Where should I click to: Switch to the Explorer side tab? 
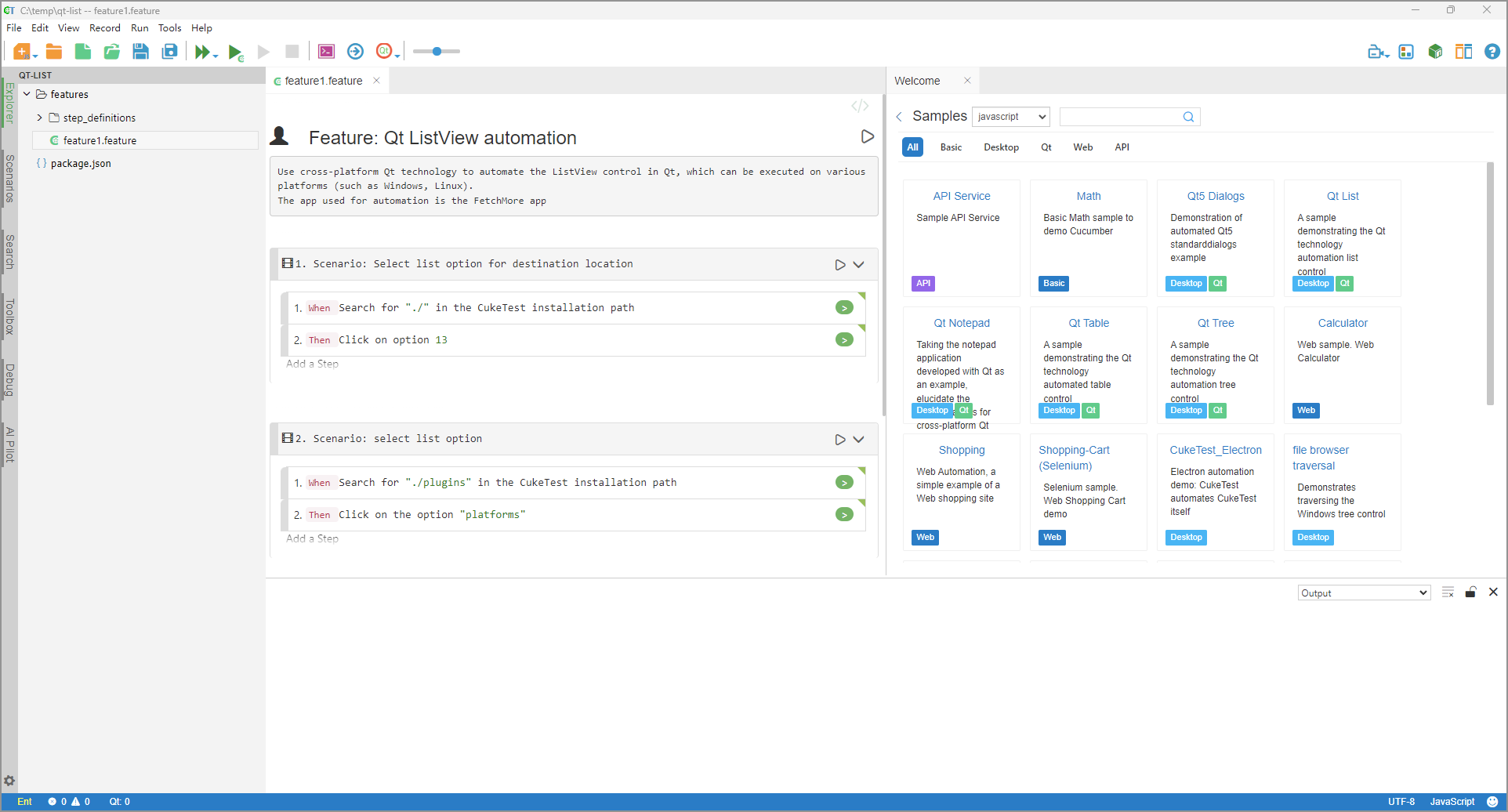click(9, 103)
